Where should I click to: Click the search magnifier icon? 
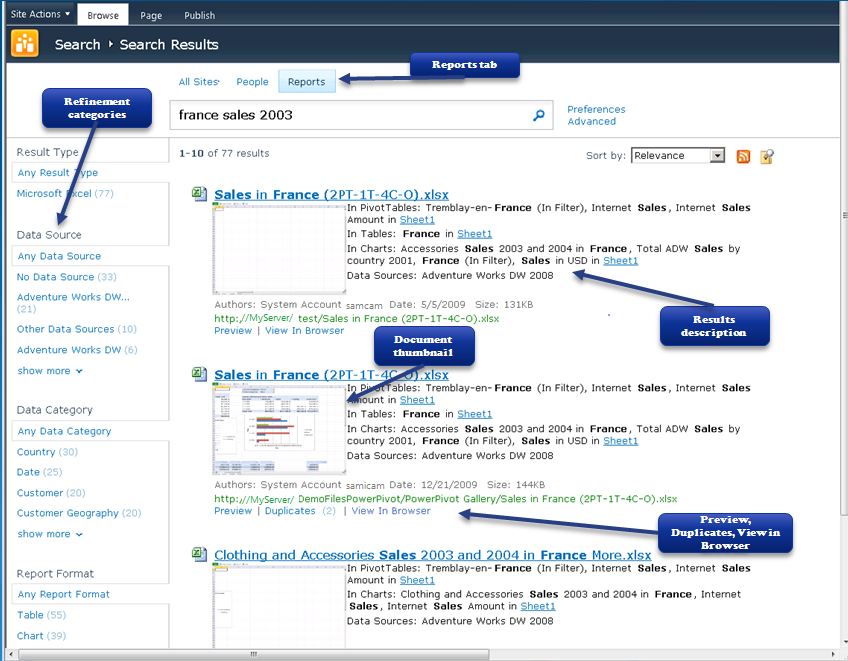[539, 115]
